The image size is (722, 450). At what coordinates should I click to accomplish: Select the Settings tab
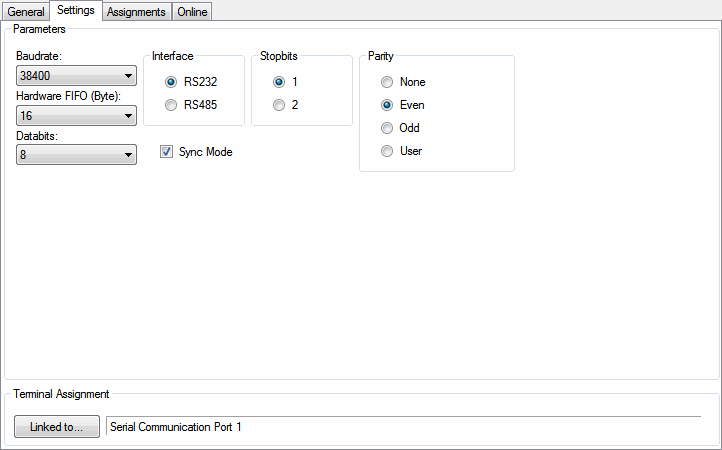pos(76,10)
